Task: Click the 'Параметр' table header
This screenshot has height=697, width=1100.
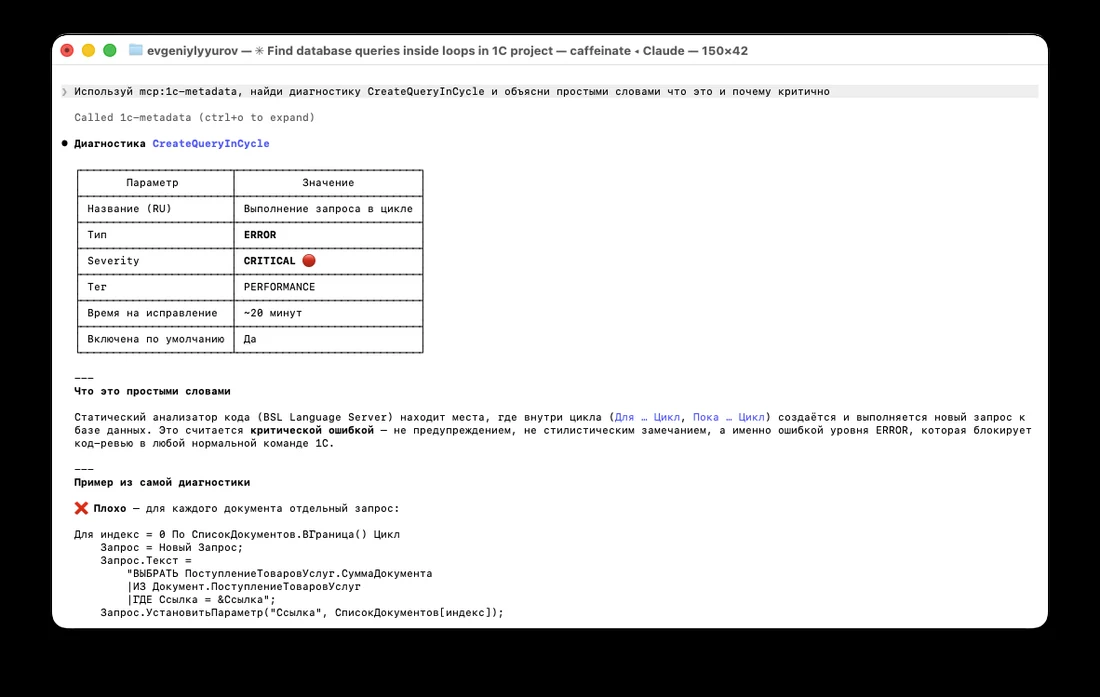Action: click(152, 182)
